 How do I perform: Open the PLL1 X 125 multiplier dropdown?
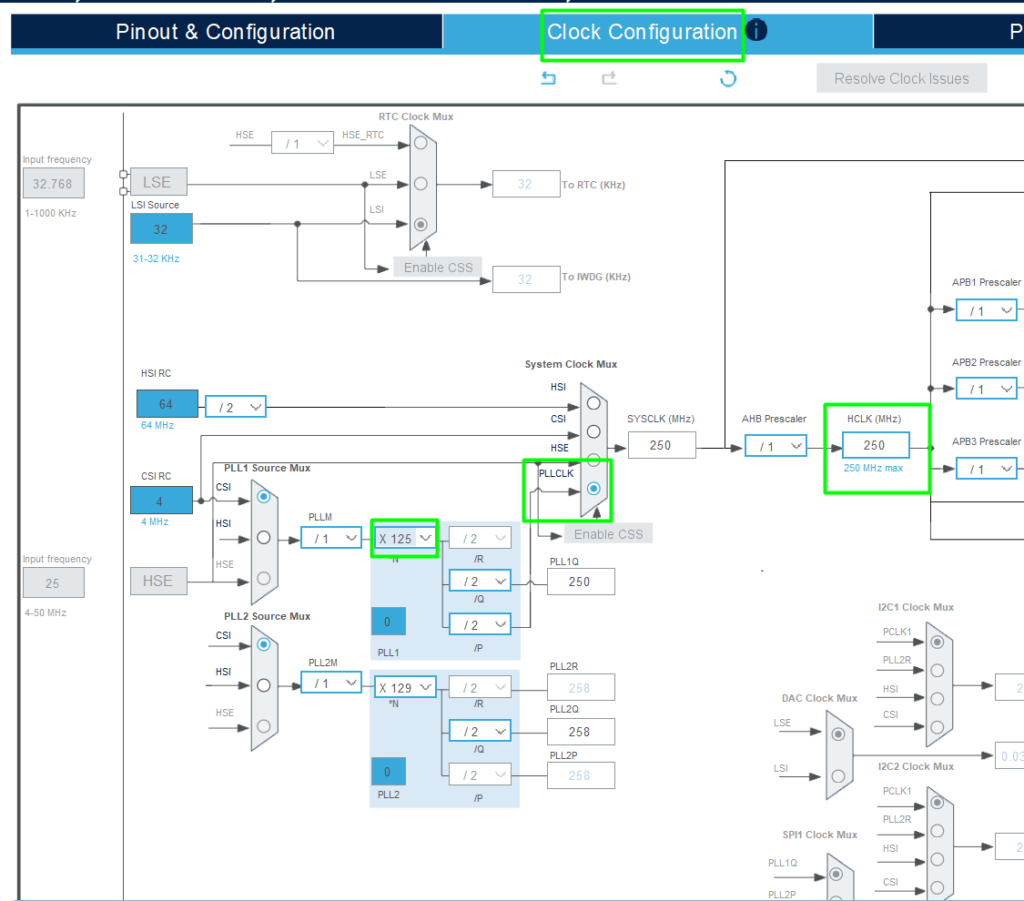coord(405,538)
